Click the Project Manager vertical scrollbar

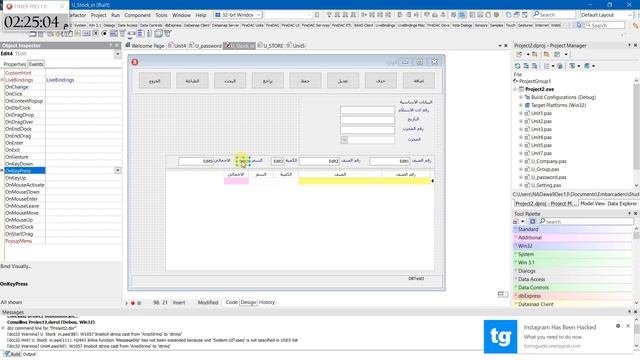tap(636, 133)
